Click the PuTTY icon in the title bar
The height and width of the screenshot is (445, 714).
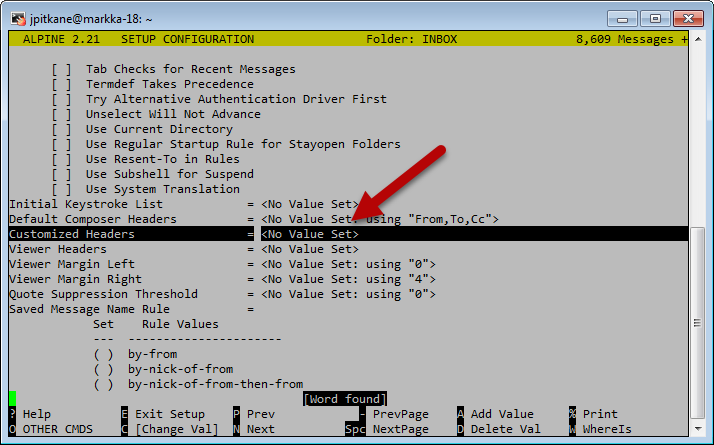coord(18,19)
